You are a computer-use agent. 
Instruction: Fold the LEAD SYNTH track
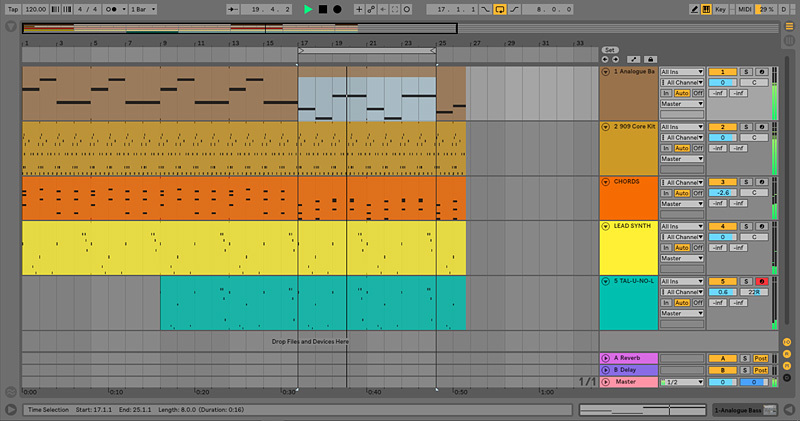[605, 226]
